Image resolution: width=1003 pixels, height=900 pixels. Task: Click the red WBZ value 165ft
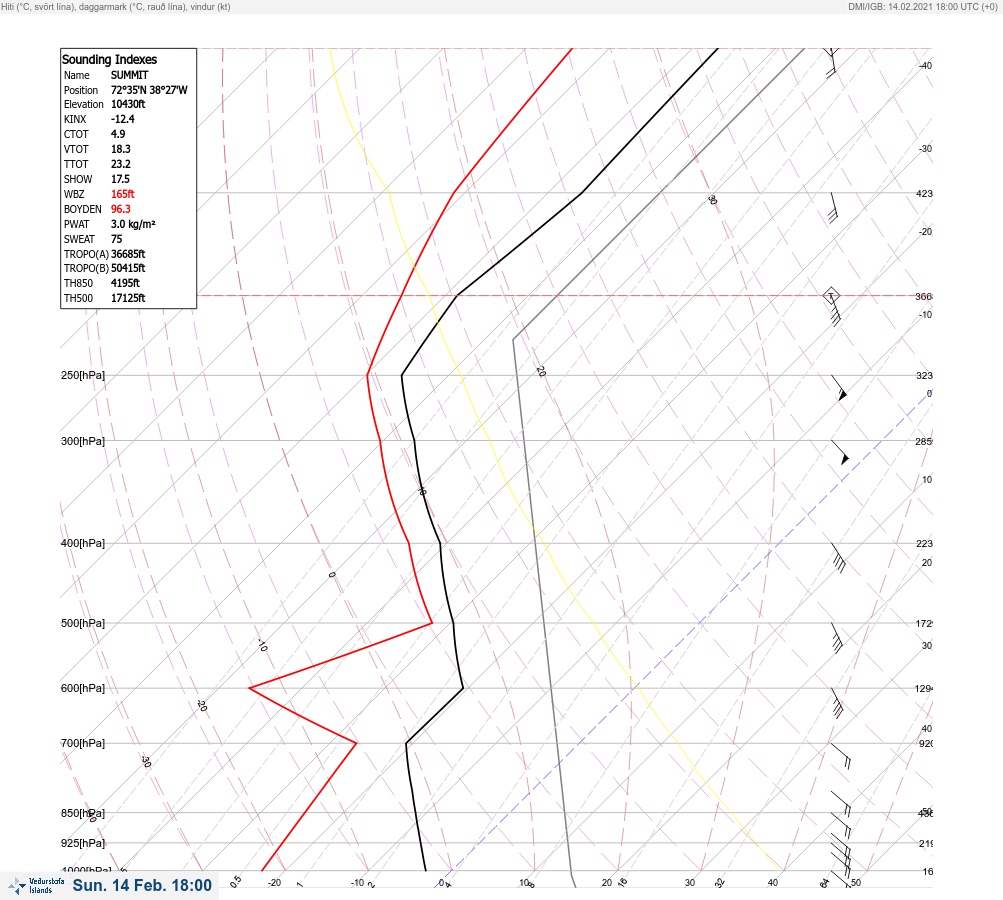122,194
